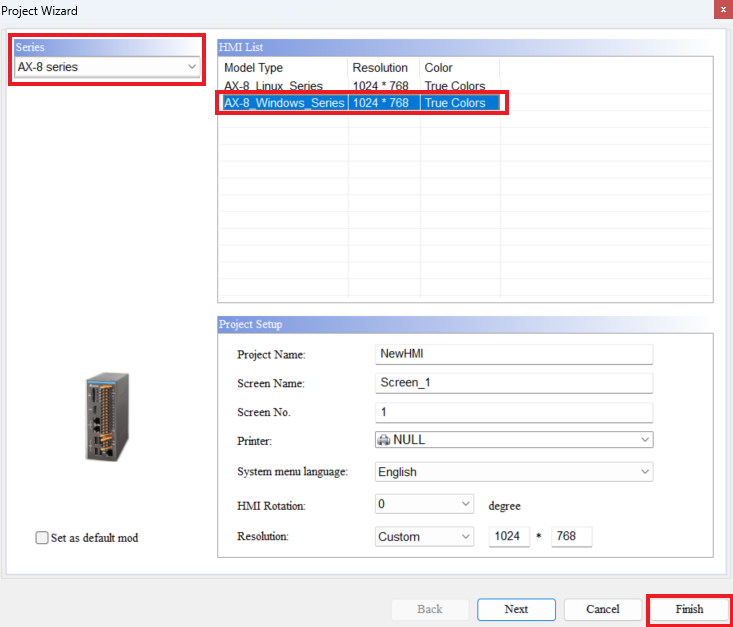Expand the Printer dropdown

pos(644,440)
